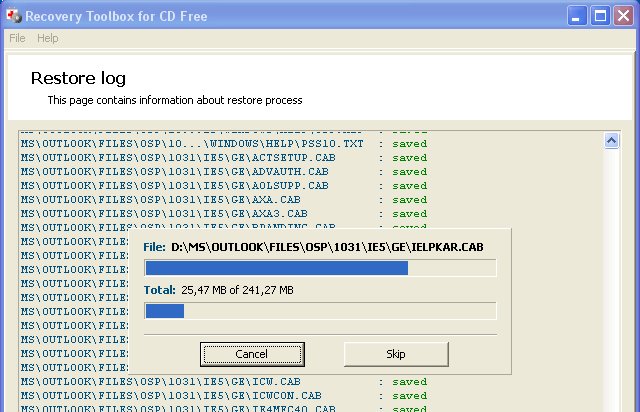Click the current file progress bar
640x412 pixels.
(x=320, y=268)
